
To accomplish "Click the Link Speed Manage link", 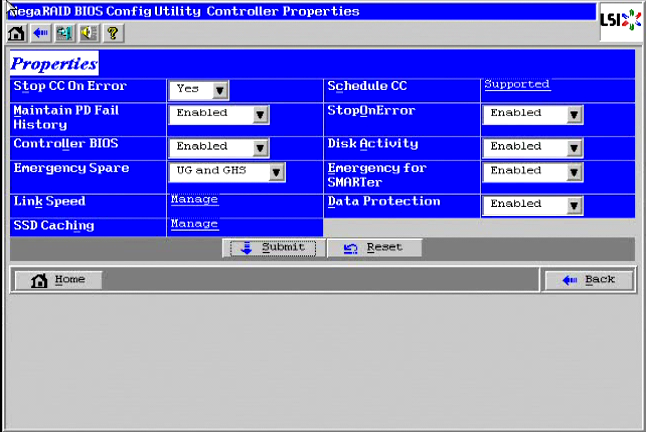I will point(194,200).
